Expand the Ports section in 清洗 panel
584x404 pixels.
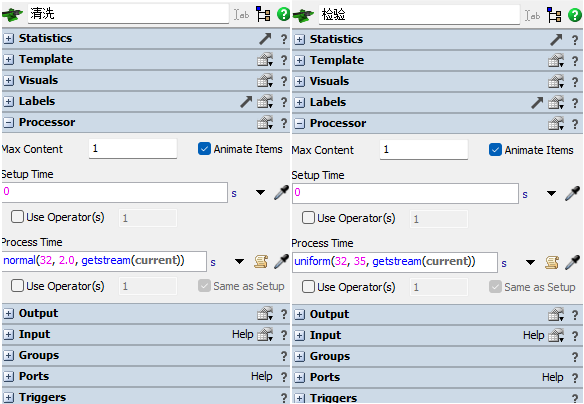[x=9, y=376]
